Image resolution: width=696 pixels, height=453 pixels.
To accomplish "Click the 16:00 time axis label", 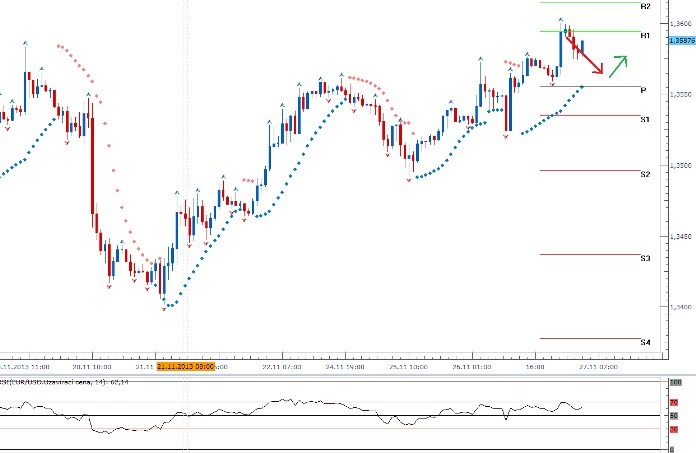I will (x=535, y=367).
